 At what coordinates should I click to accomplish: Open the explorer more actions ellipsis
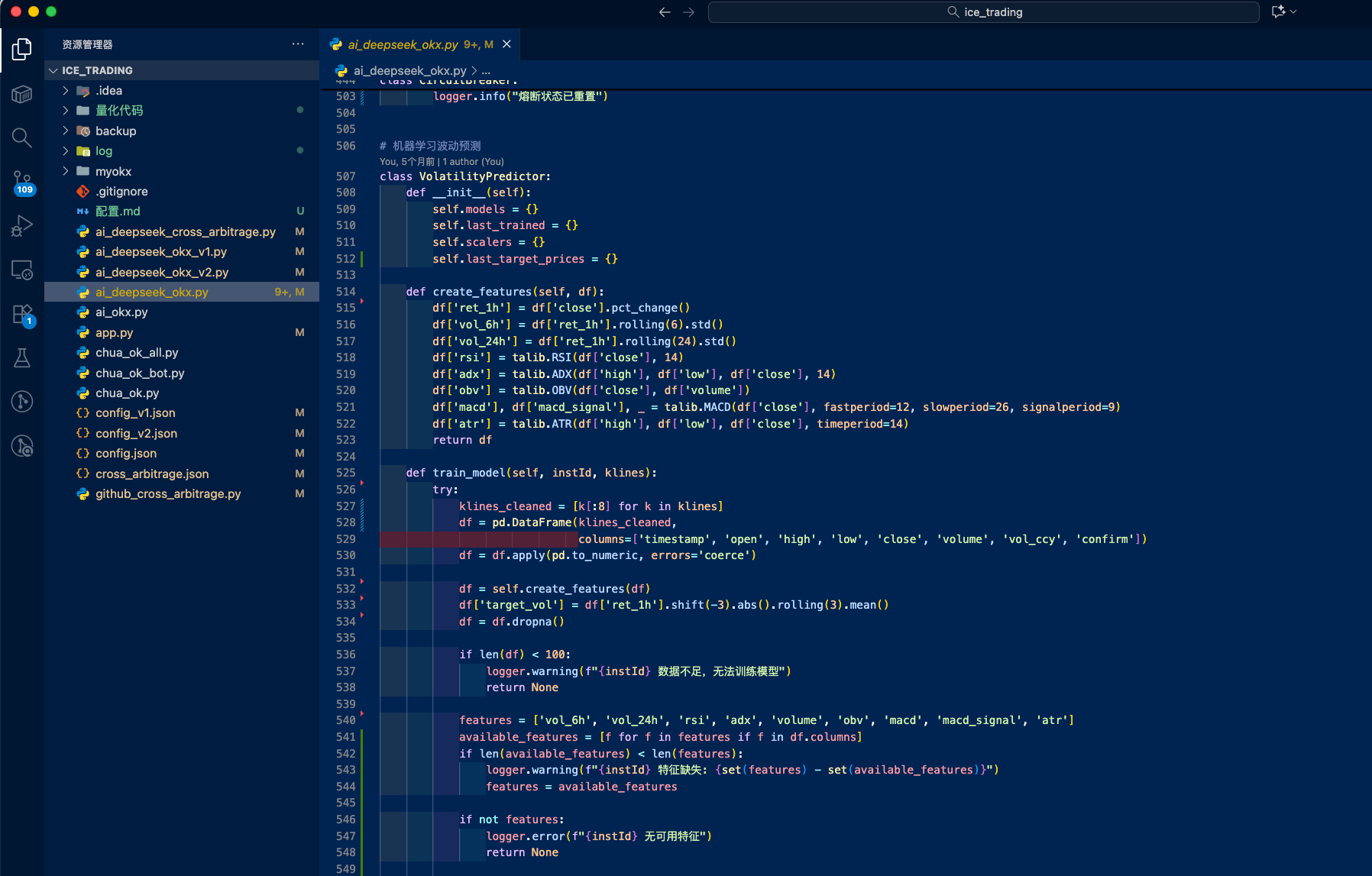[x=298, y=44]
